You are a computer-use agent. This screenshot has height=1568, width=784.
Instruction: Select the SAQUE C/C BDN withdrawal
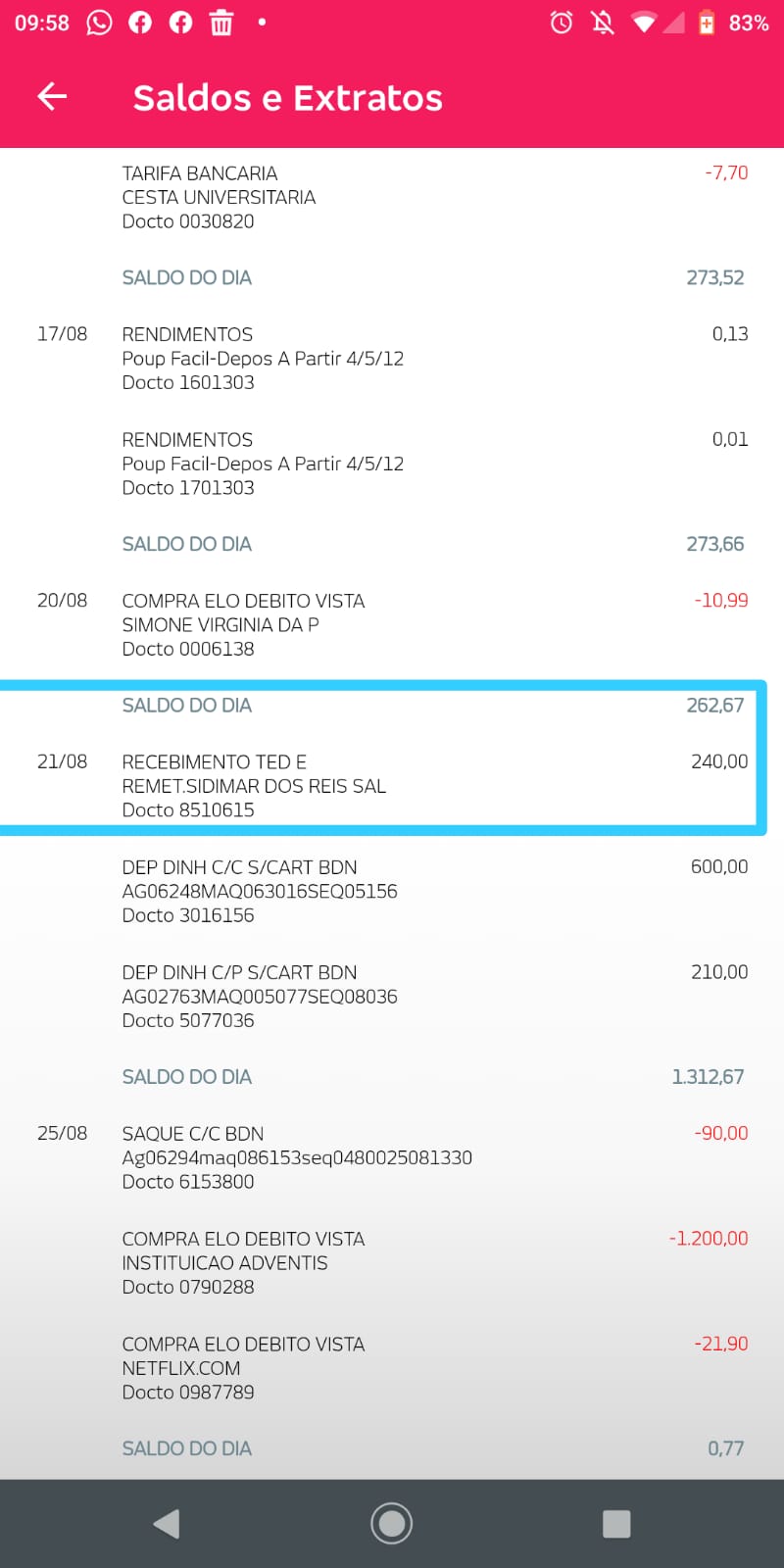(x=392, y=1157)
